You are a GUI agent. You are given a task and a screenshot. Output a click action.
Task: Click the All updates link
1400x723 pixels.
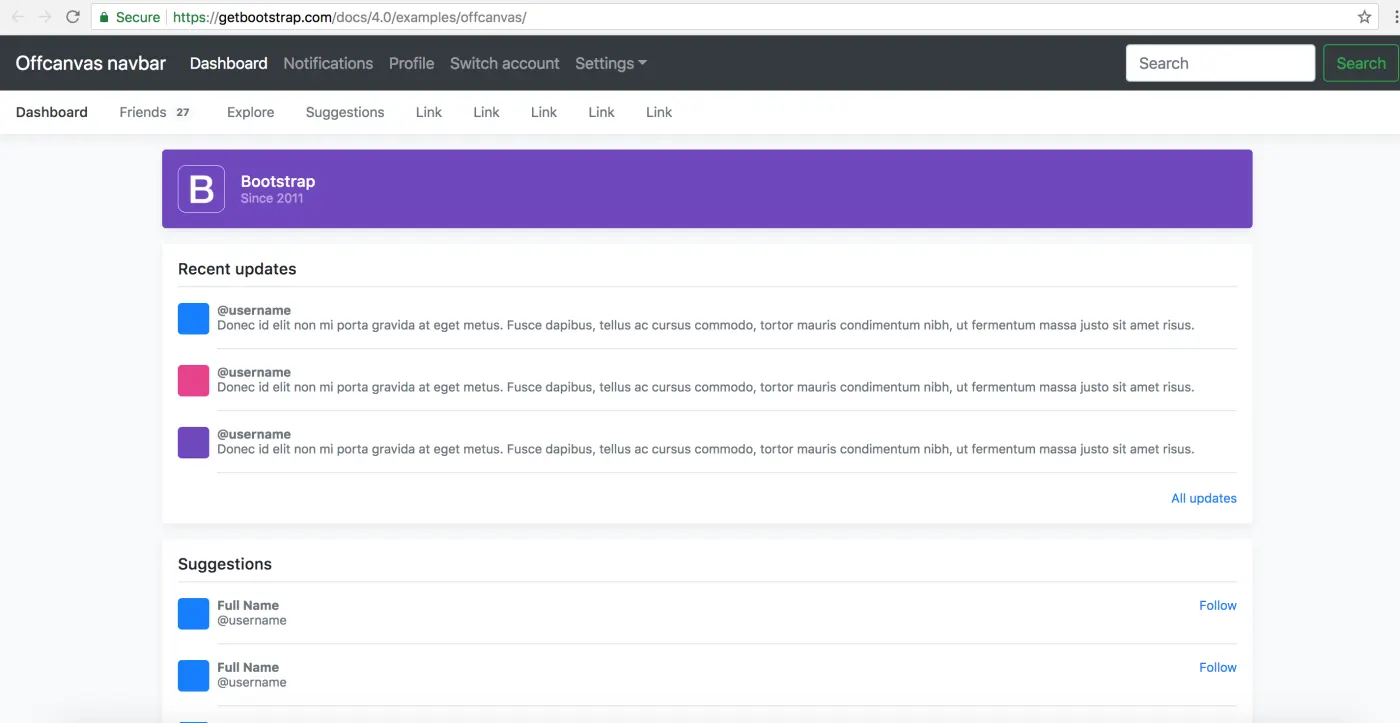pyautogui.click(x=1204, y=498)
